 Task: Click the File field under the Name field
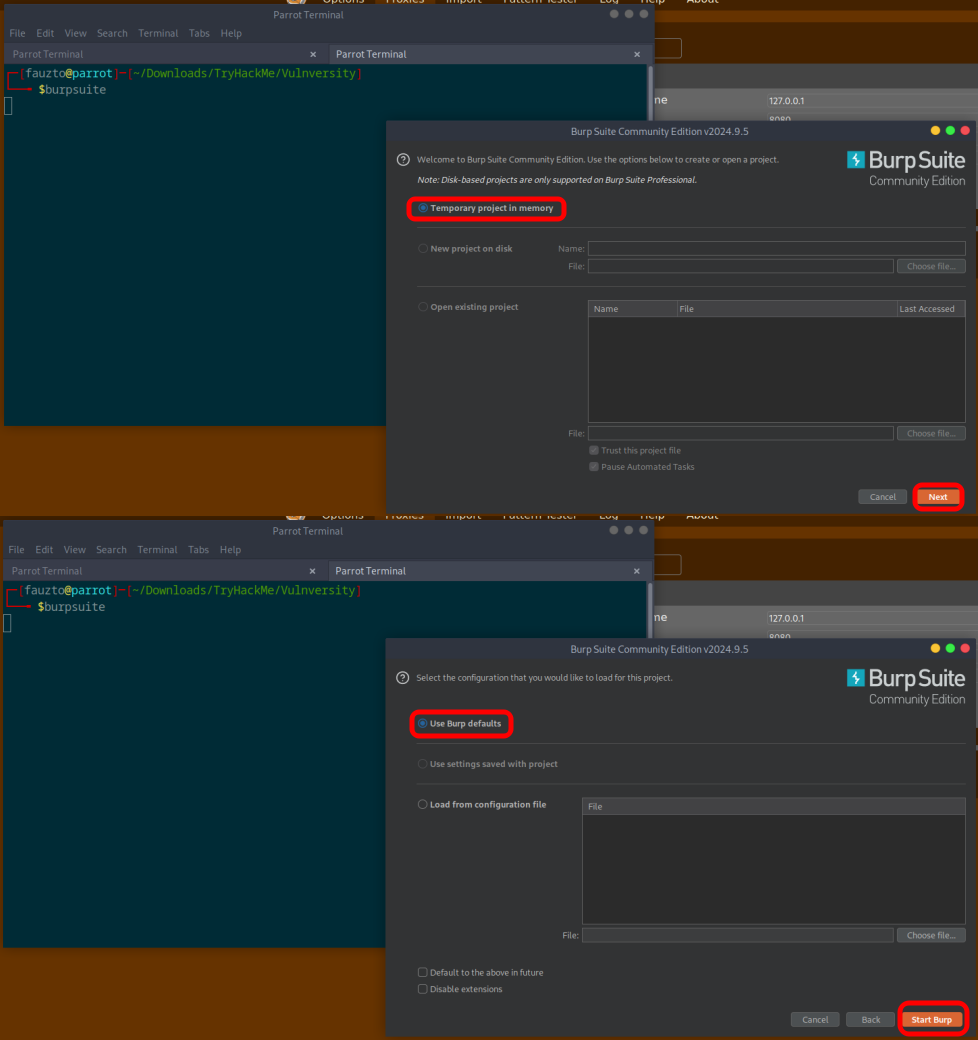point(741,266)
